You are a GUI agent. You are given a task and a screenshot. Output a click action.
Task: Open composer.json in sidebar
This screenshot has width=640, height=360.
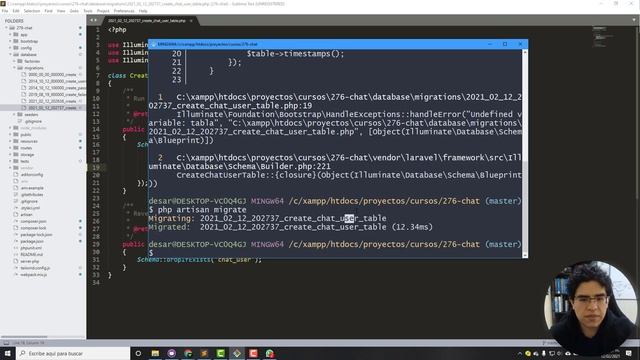coord(33,221)
